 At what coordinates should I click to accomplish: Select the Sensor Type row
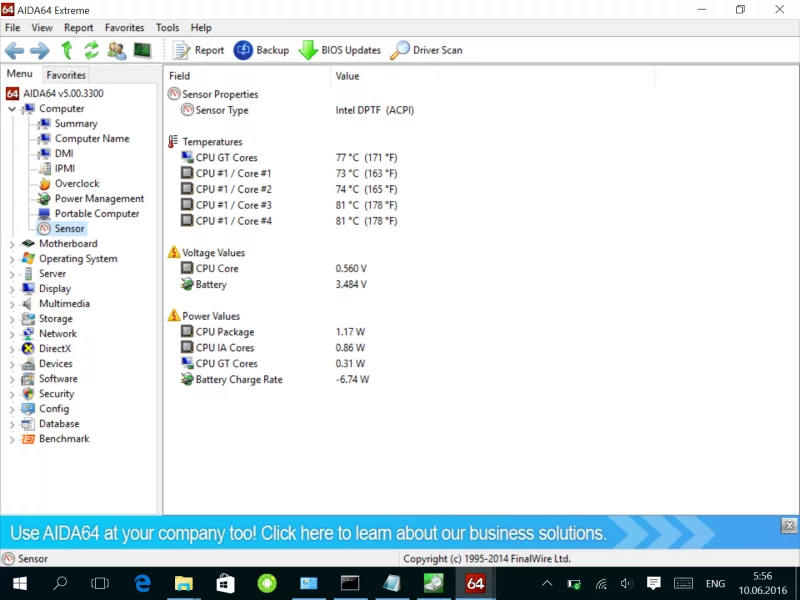[410, 110]
